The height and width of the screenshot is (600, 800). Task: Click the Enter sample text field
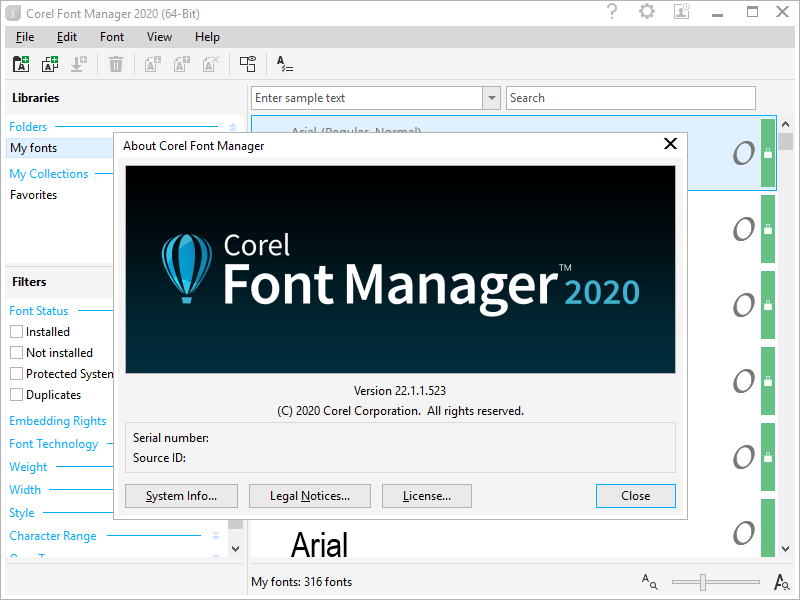tap(367, 98)
